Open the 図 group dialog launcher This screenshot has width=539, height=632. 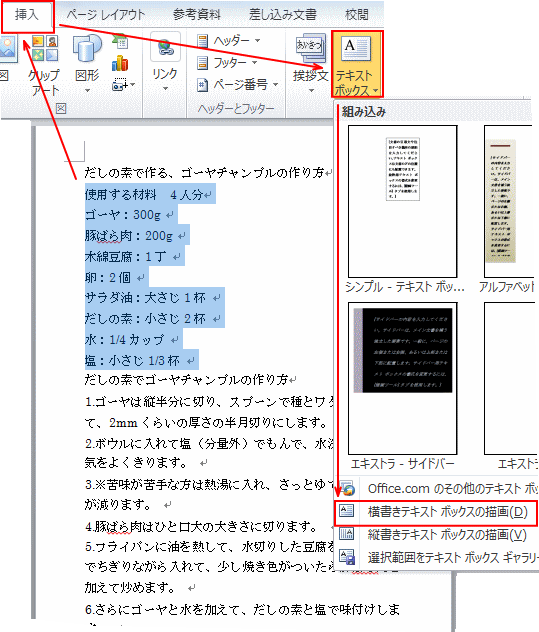[x=61, y=108]
